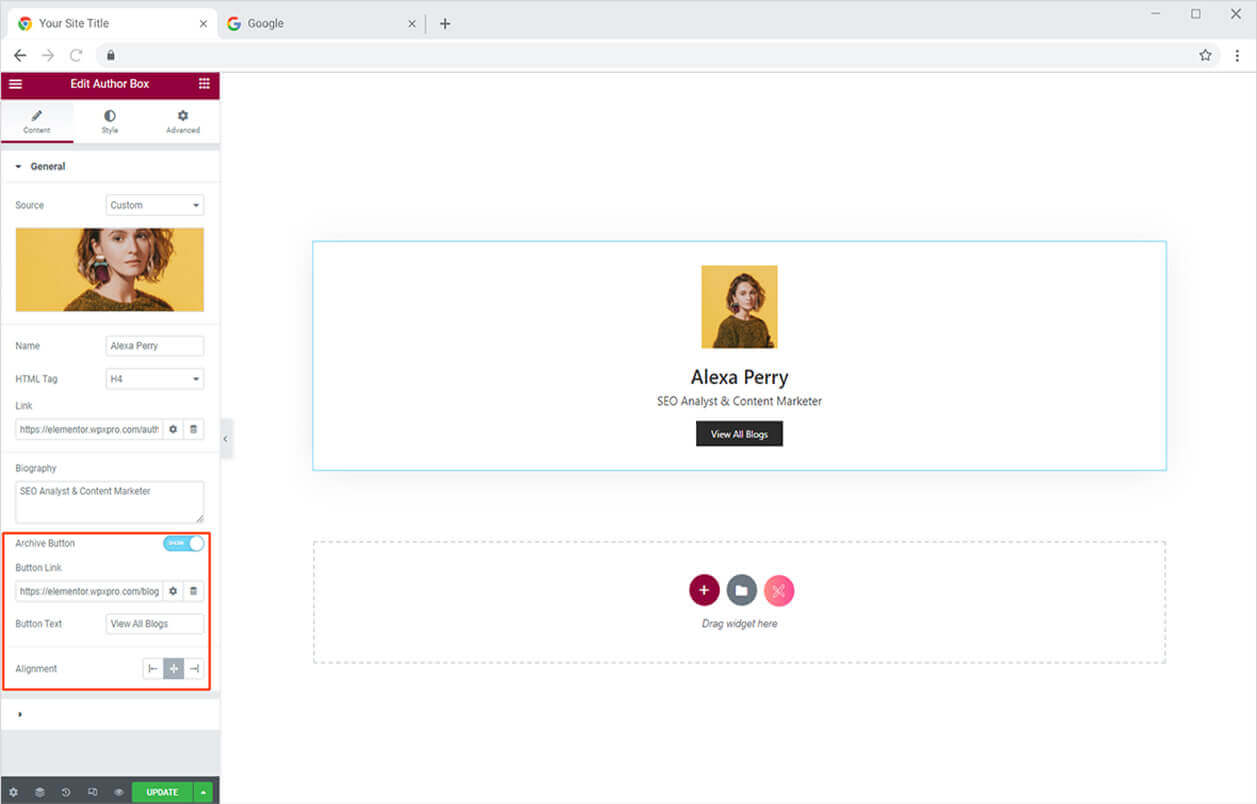This screenshot has width=1257, height=804.
Task: Open the HTML Tag dropdown
Action: (155, 379)
